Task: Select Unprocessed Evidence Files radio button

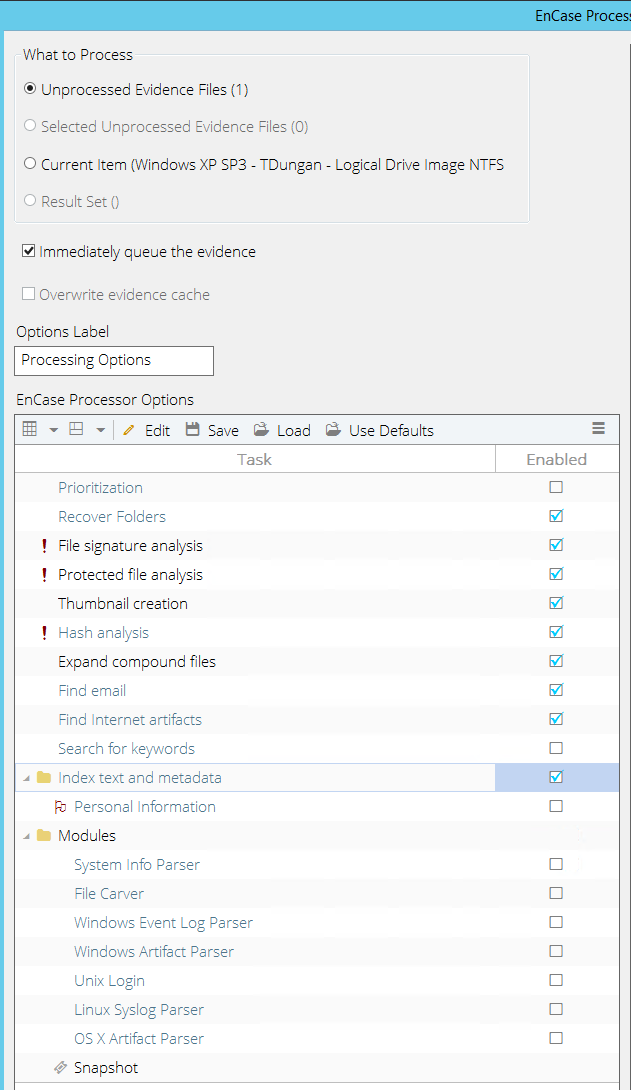Action: [30, 89]
